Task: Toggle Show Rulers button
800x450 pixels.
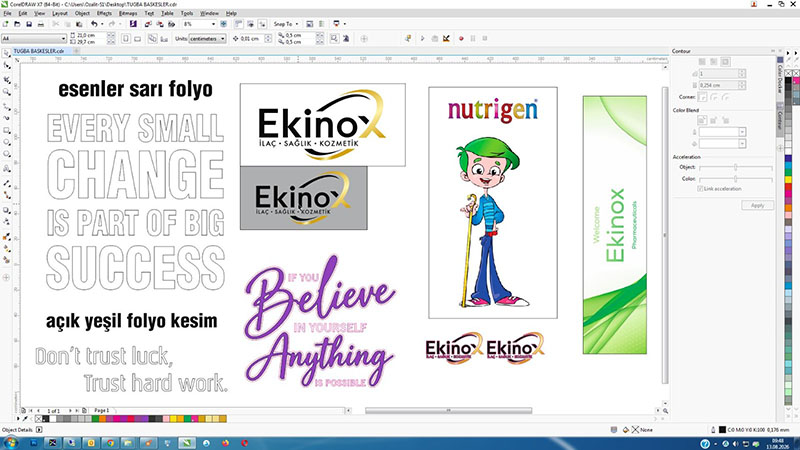Action: coord(238,24)
